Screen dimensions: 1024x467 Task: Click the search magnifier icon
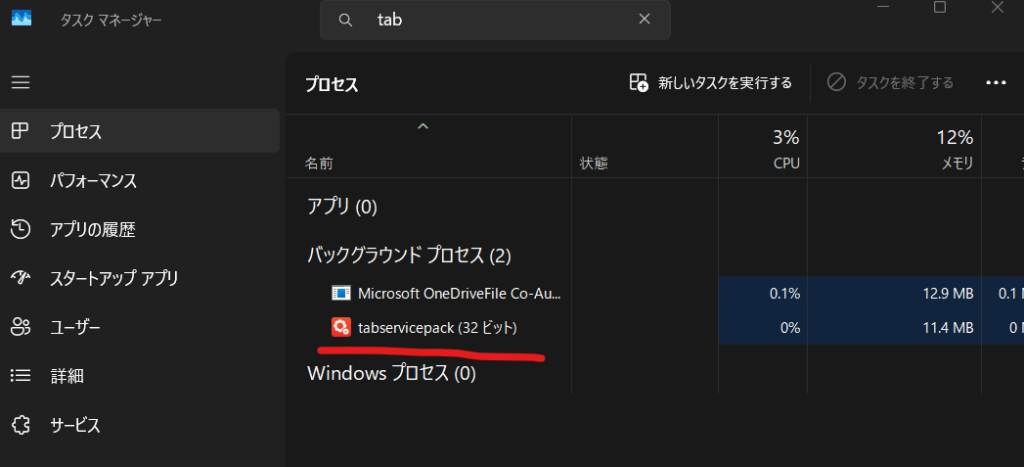coord(346,20)
